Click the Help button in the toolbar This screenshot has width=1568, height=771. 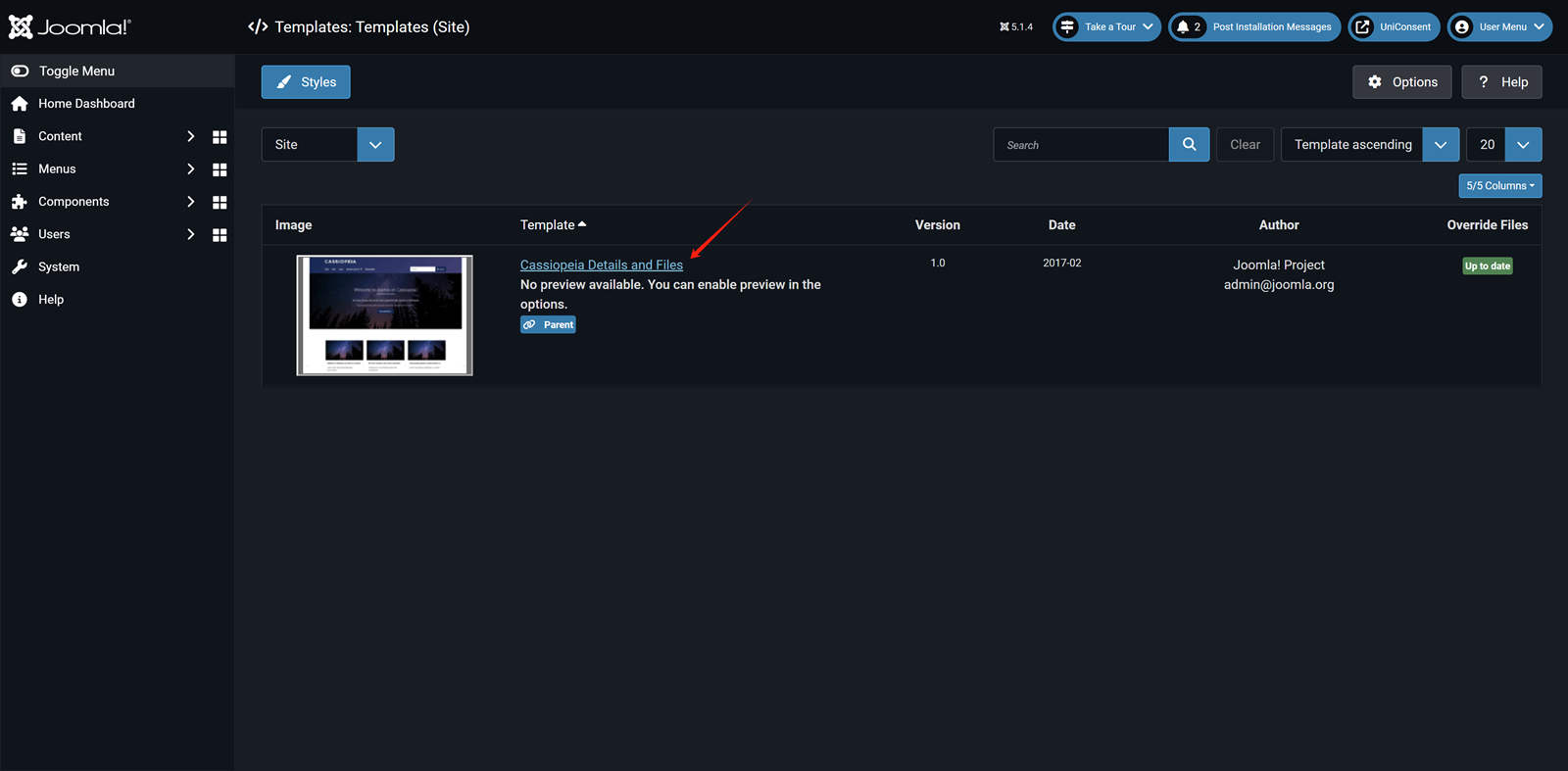tap(1501, 82)
